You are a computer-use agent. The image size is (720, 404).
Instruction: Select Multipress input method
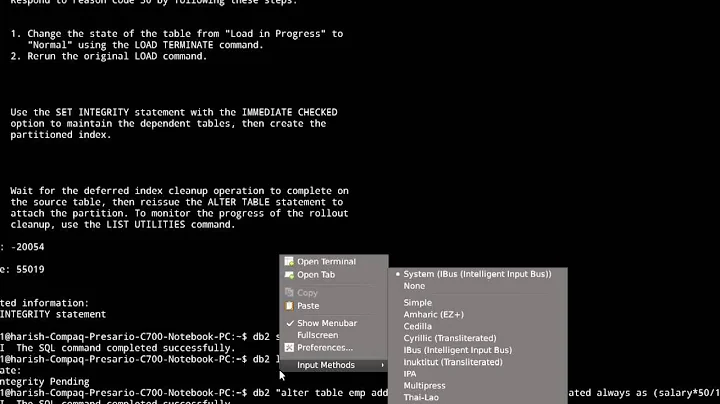tap(478, 386)
